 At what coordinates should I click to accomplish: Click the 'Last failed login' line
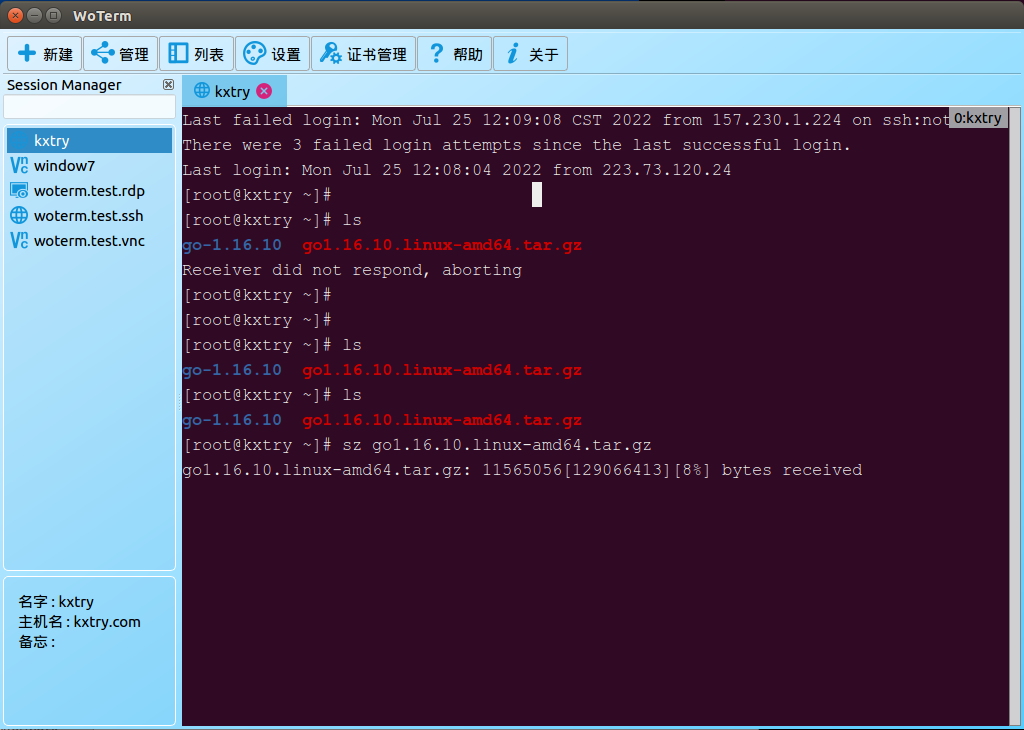coord(566,120)
